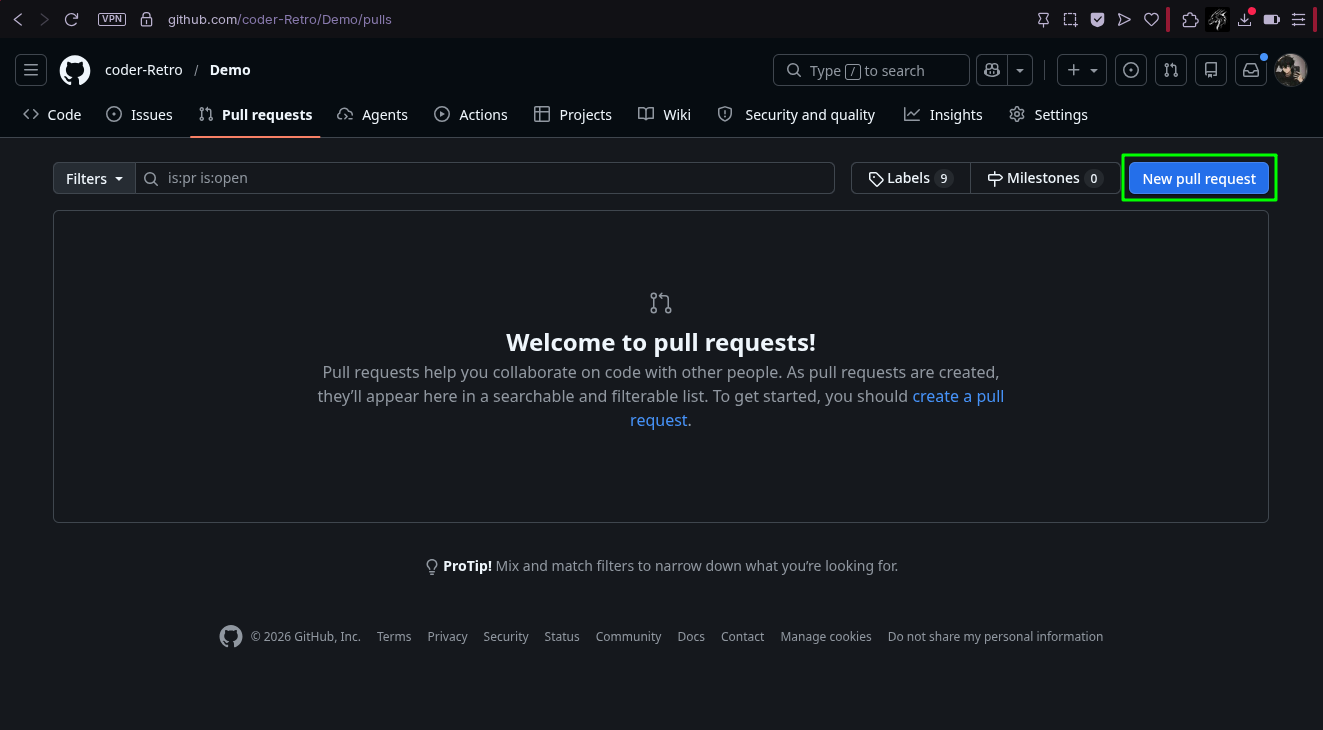Click the ProTip! text
This screenshot has height=730, width=1323.
(x=467, y=566)
